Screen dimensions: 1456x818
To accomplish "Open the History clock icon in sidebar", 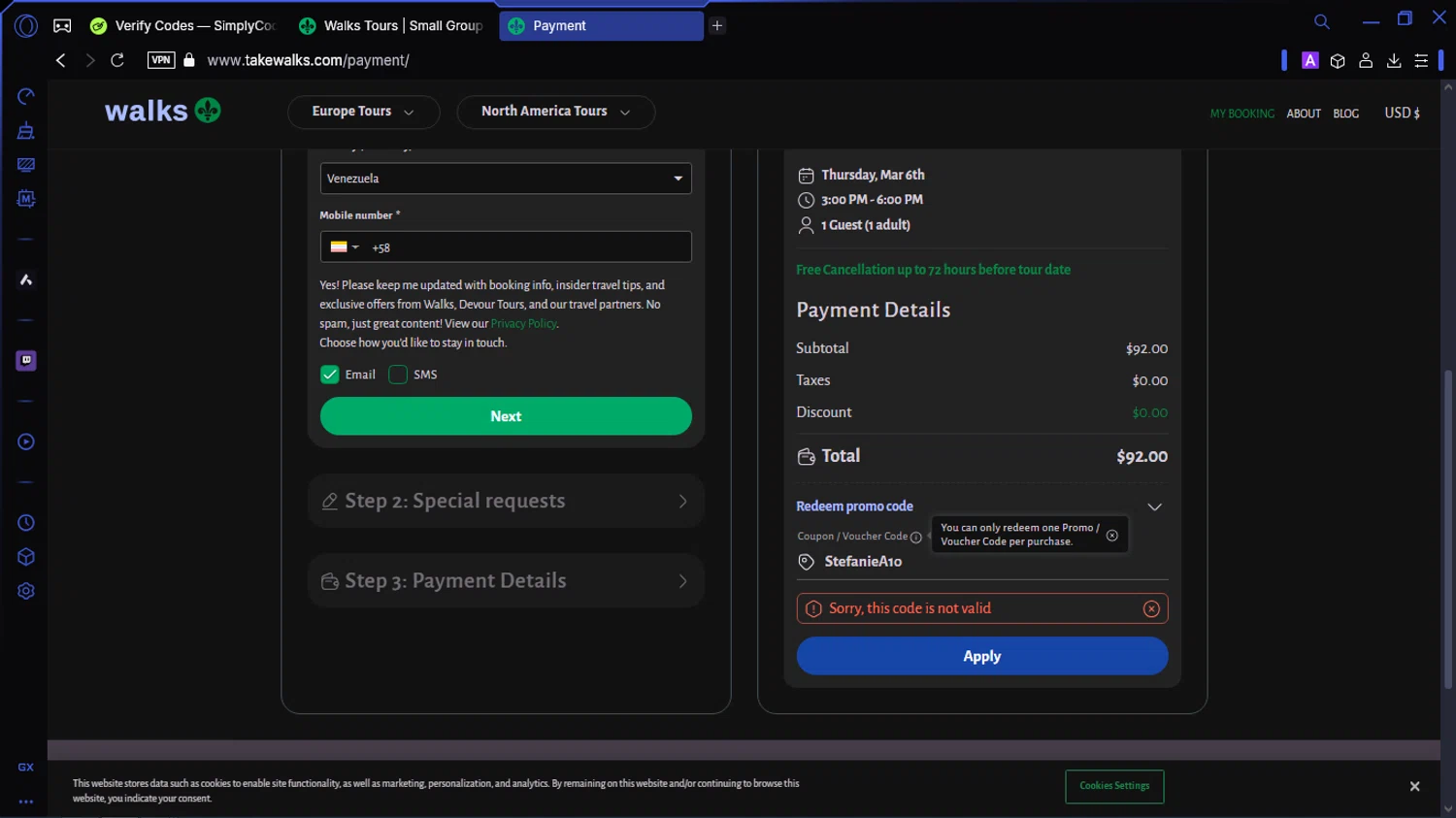I will (x=26, y=523).
